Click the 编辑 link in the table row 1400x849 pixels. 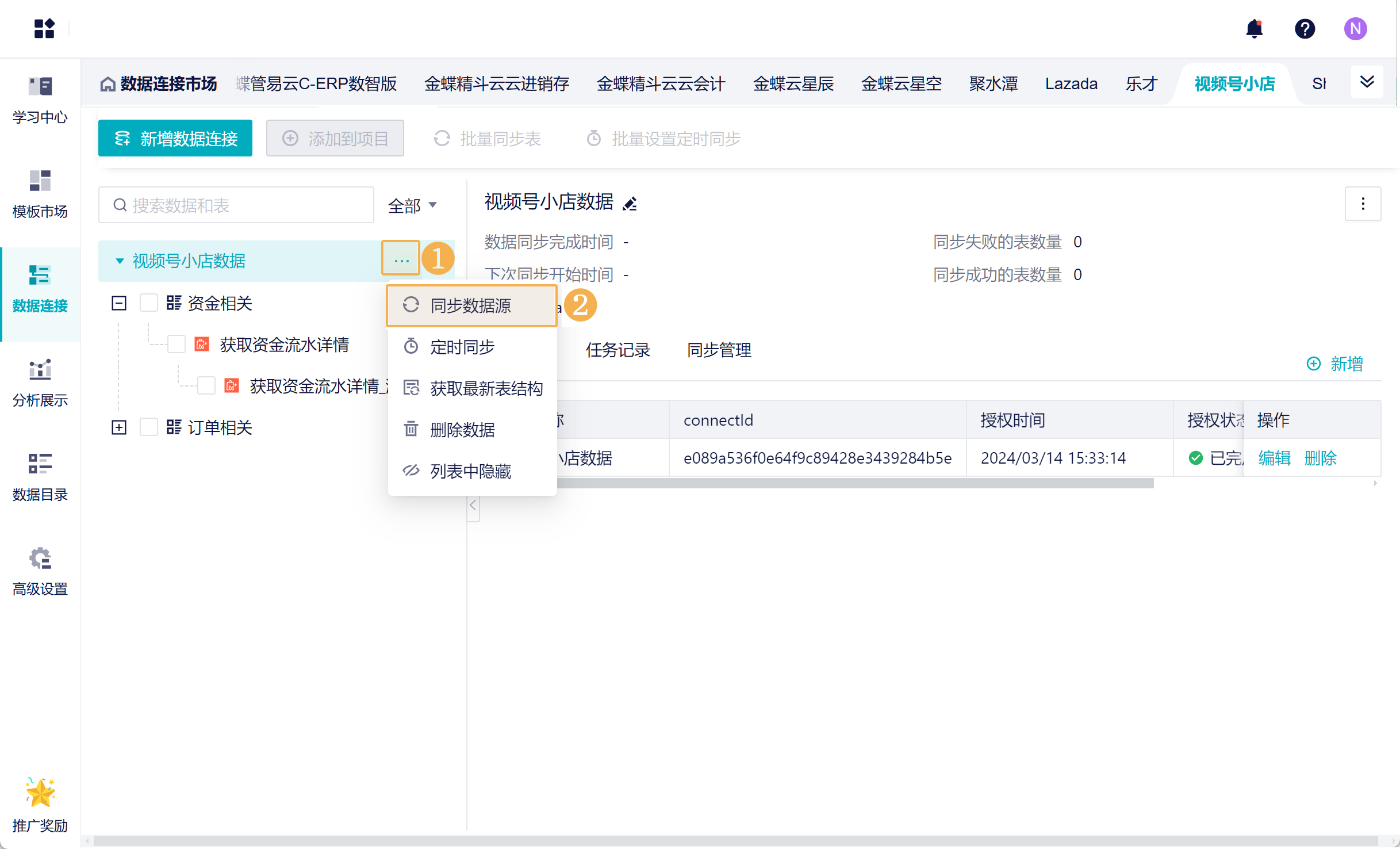pyautogui.click(x=1274, y=458)
